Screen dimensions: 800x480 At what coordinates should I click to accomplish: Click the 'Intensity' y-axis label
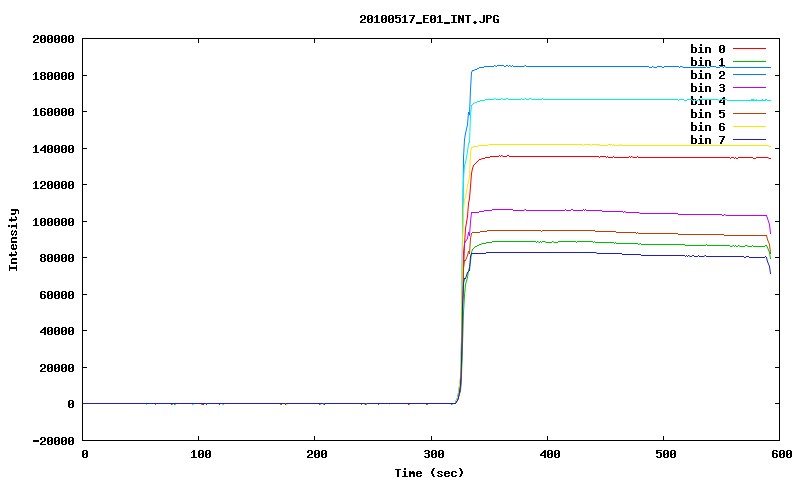coord(13,239)
